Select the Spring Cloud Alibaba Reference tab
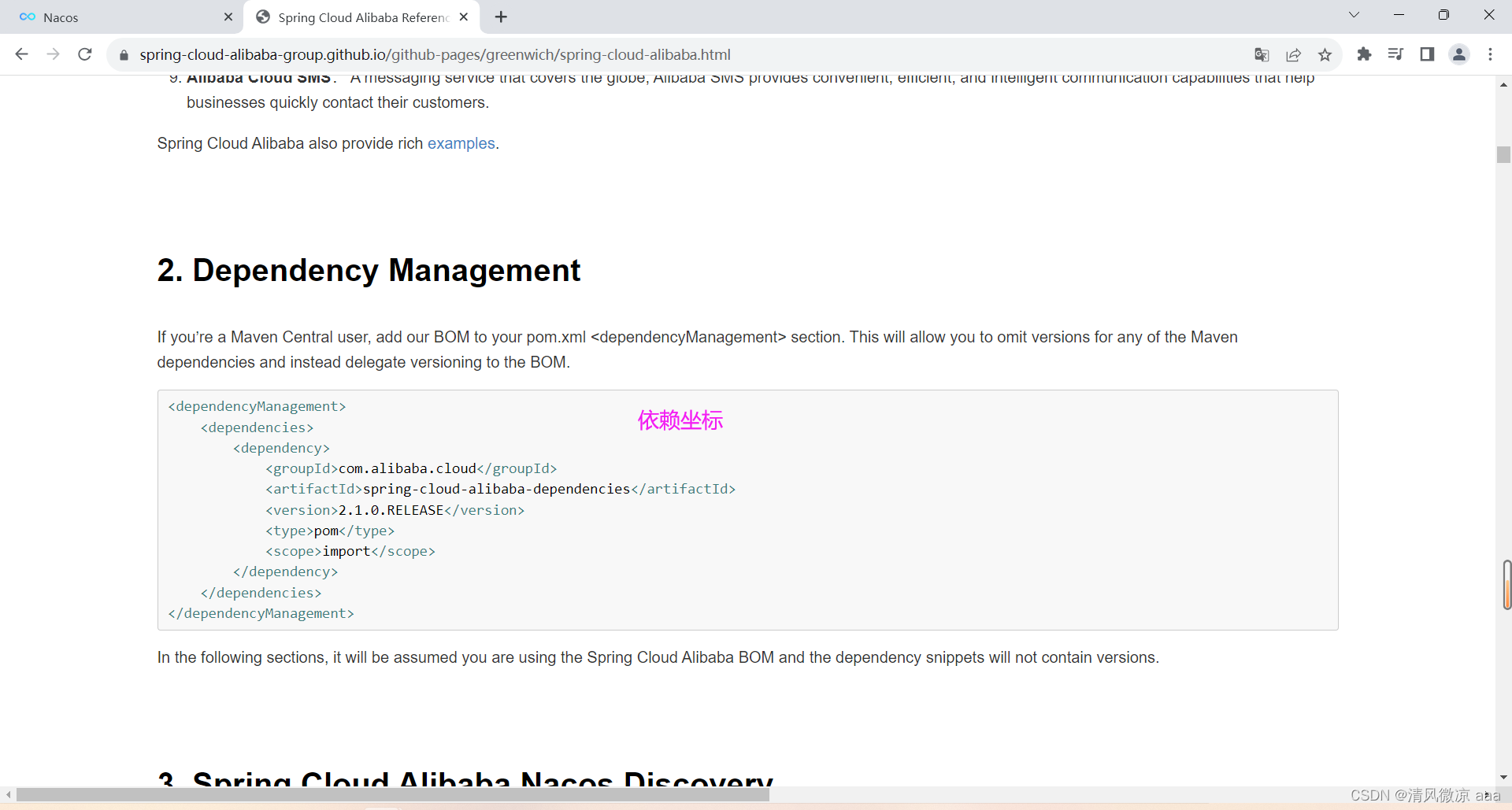 coord(362,17)
